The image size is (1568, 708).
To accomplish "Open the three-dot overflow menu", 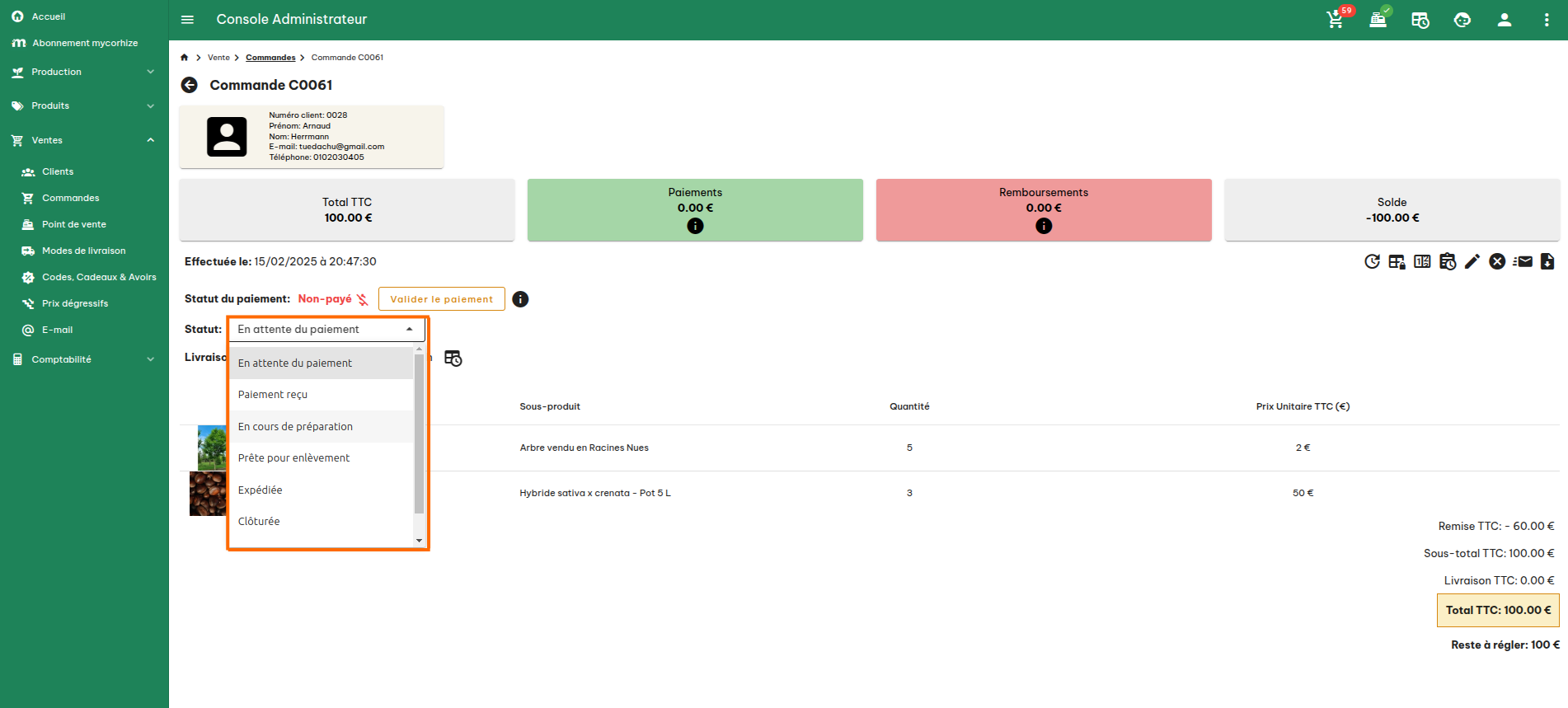I will 1547,20.
